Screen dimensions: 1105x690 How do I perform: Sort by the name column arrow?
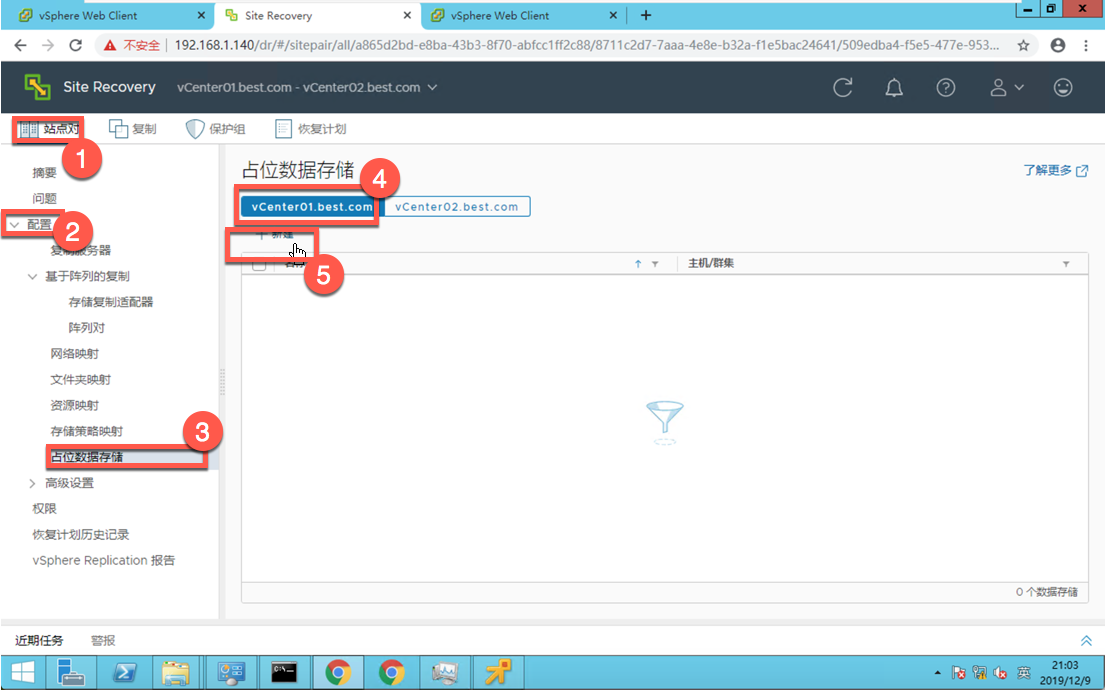pos(638,264)
